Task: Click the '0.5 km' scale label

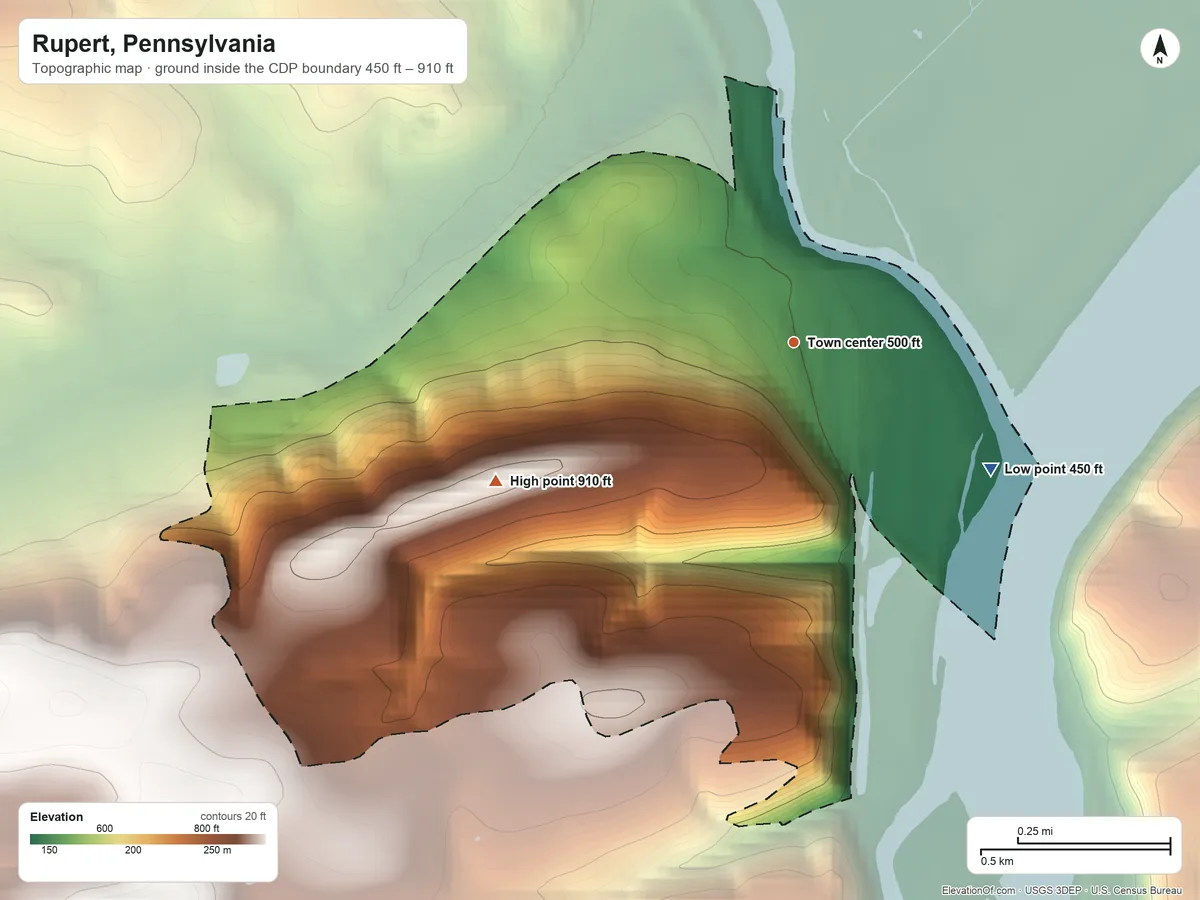Action: pos(997,861)
